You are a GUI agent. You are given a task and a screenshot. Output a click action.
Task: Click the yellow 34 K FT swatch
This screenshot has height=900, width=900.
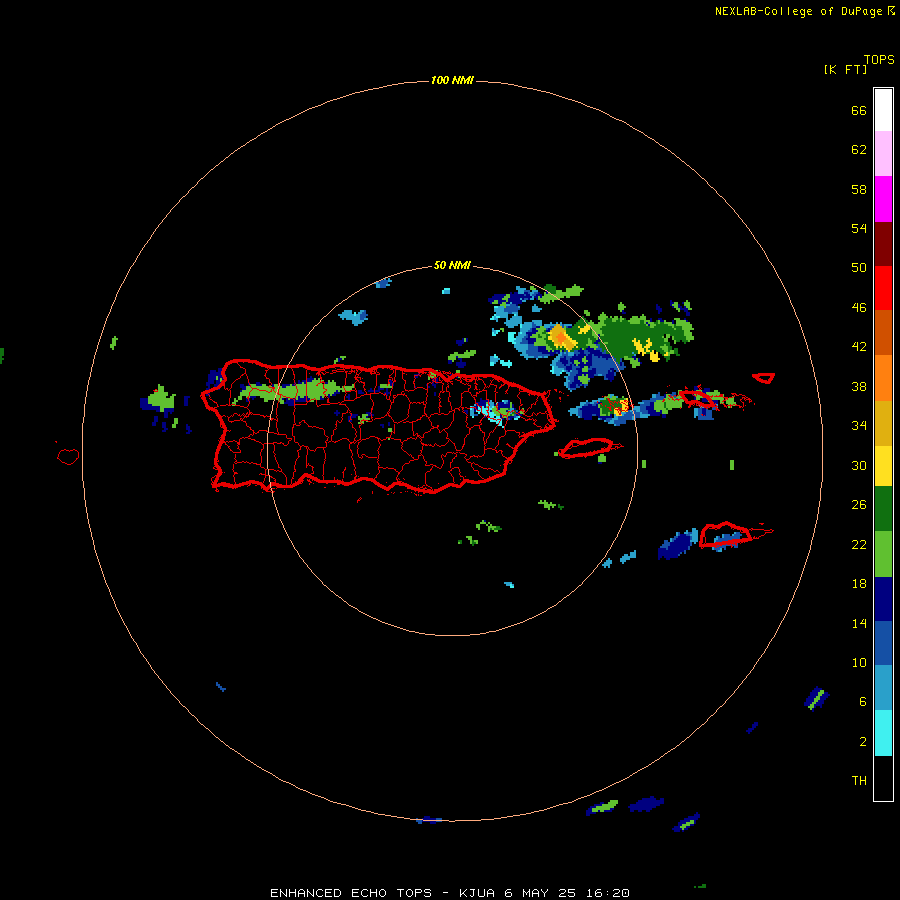coord(883,466)
